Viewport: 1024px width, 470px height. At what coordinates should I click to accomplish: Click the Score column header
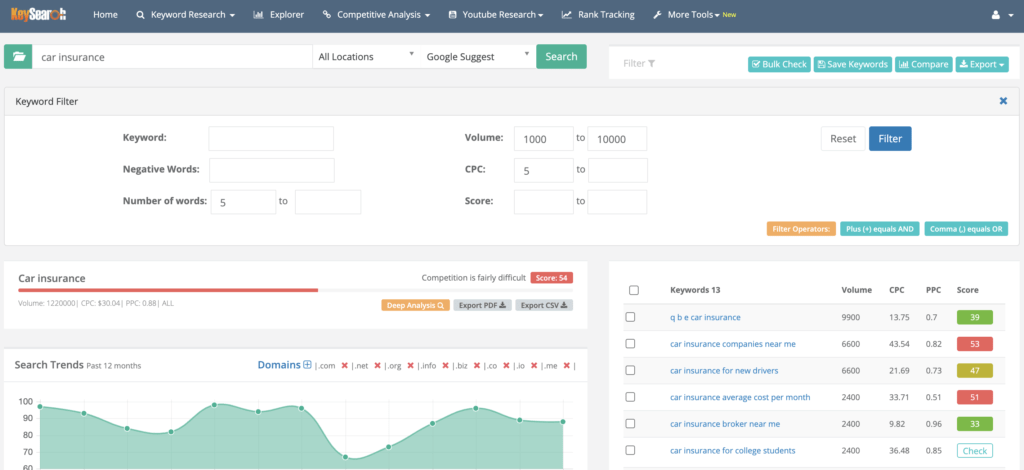click(x=967, y=290)
